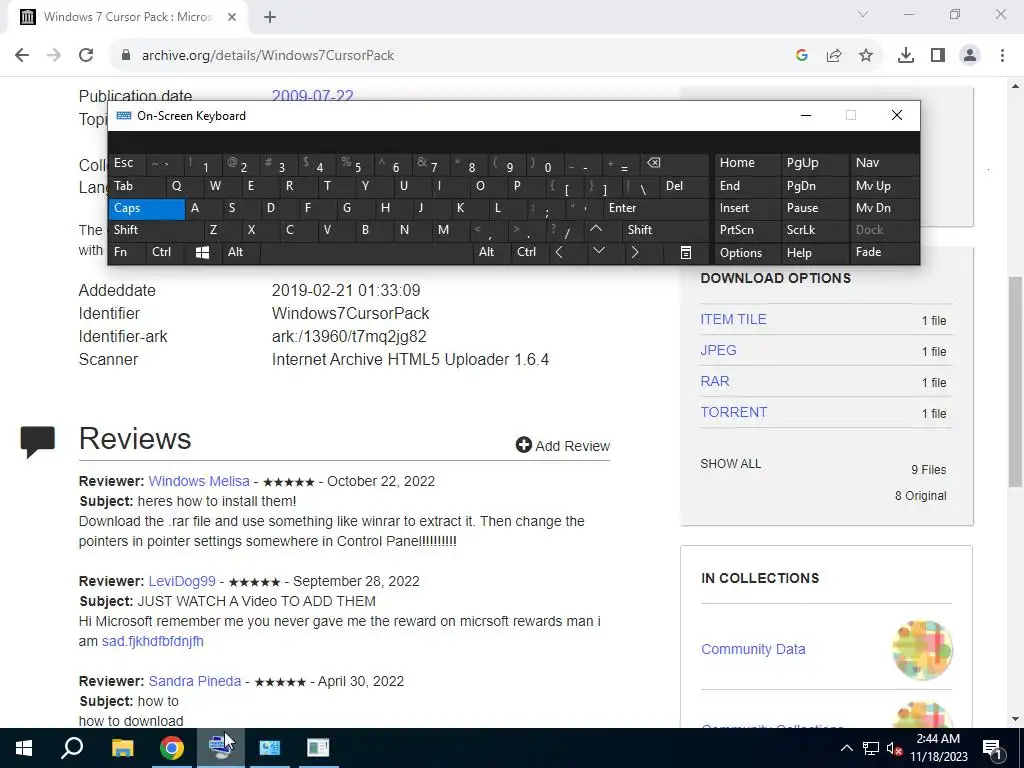Image resolution: width=1024 pixels, height=768 pixels.
Task: Click the PrtScn key
Action: point(747,230)
